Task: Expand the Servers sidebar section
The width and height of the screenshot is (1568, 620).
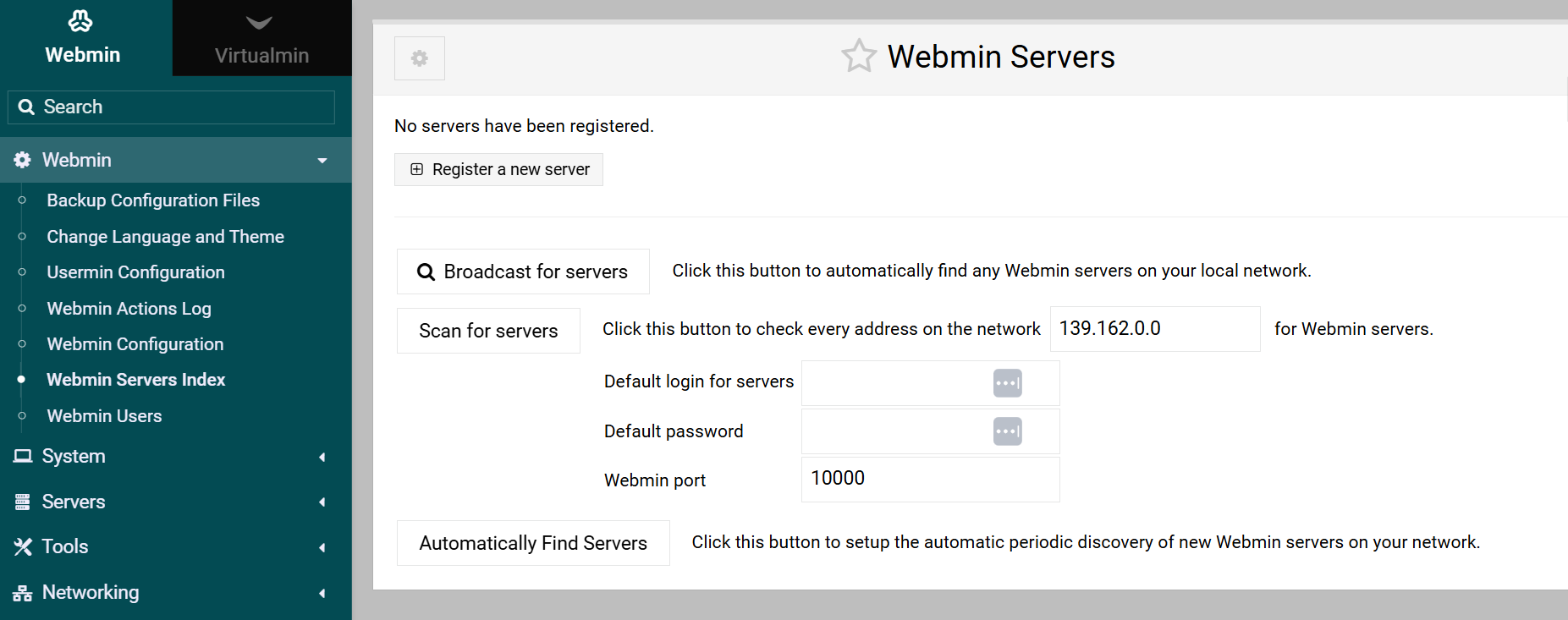Action: coord(322,502)
